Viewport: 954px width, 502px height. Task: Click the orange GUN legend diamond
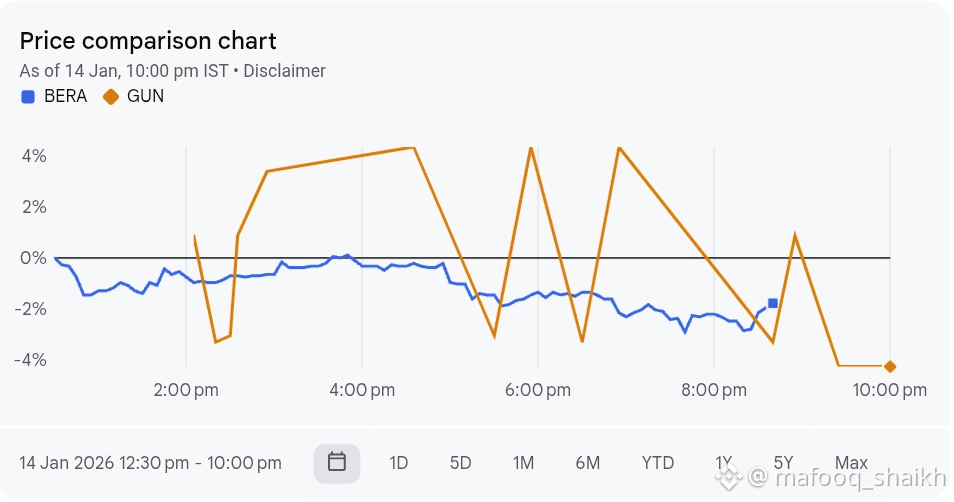pos(111,97)
